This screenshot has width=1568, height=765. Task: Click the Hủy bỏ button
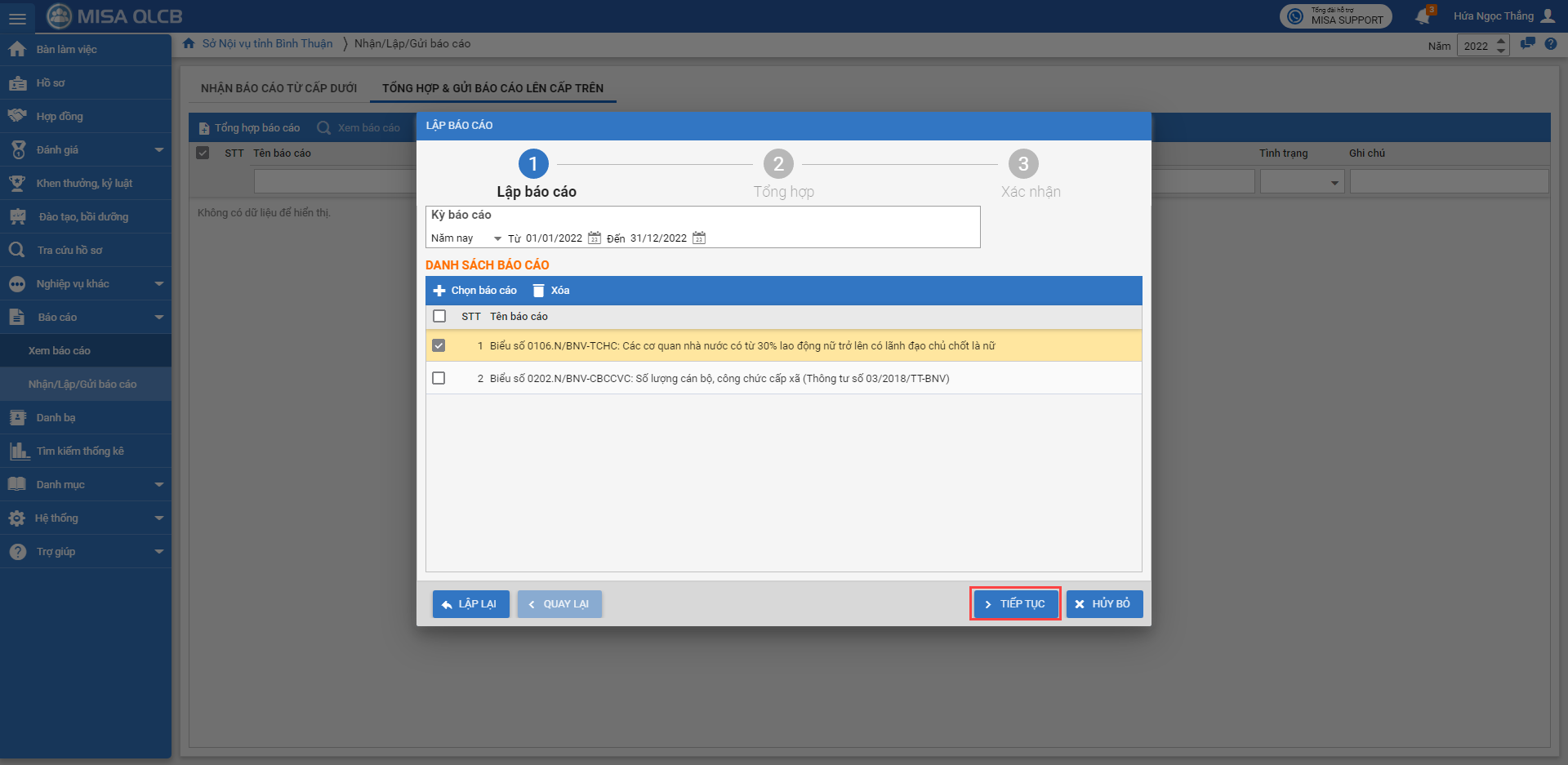tap(1103, 604)
